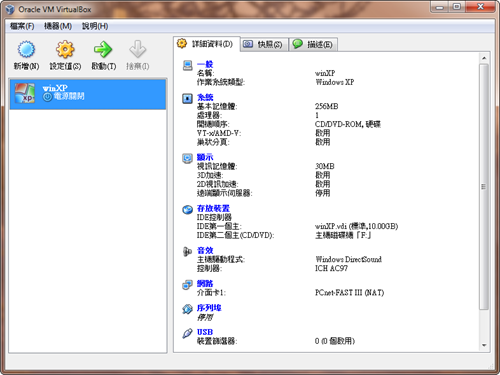Click the power-off status icon under winXP
Screen dimensions: 500x375
(47, 97)
